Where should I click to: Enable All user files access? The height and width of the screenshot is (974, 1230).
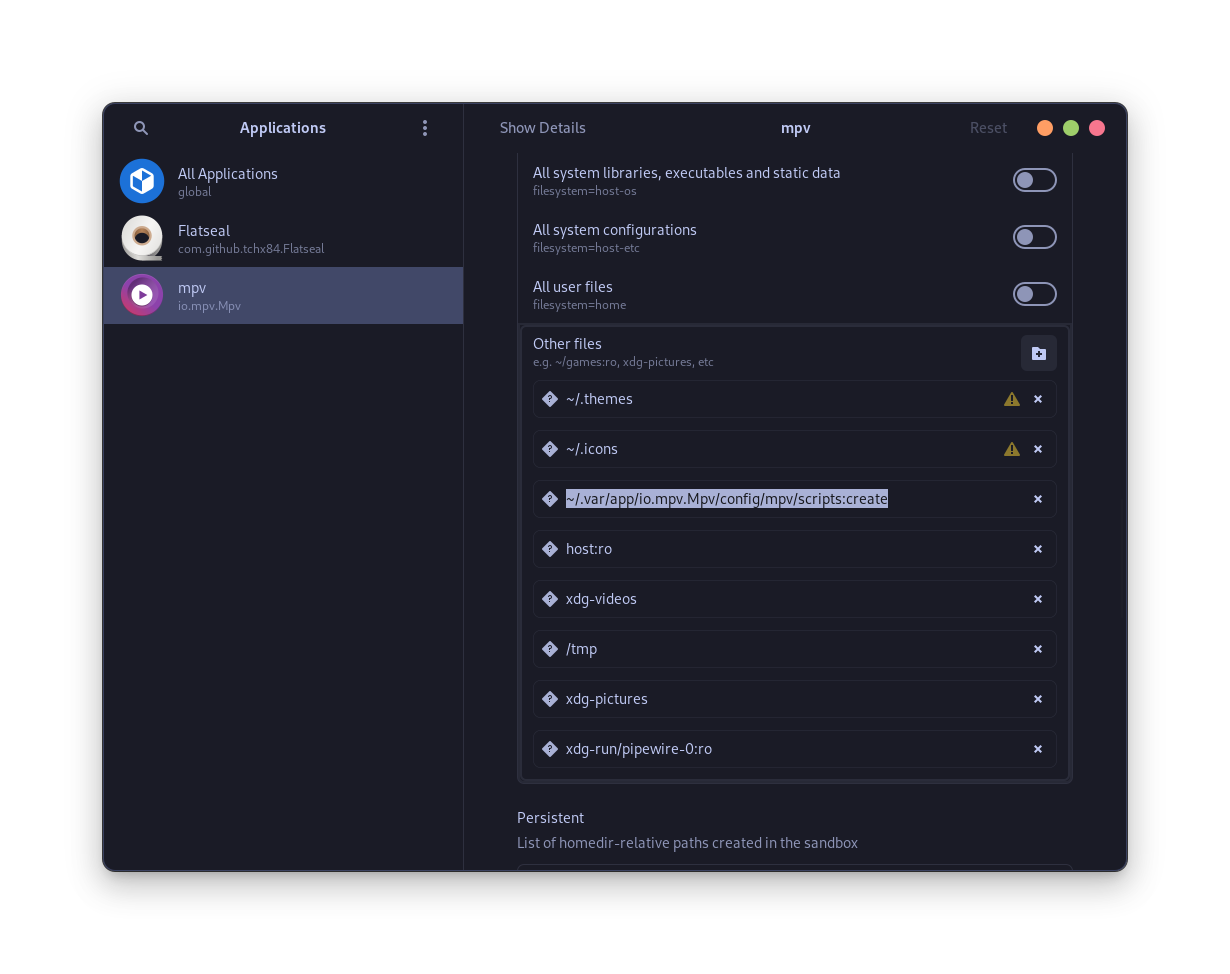[x=1034, y=294]
